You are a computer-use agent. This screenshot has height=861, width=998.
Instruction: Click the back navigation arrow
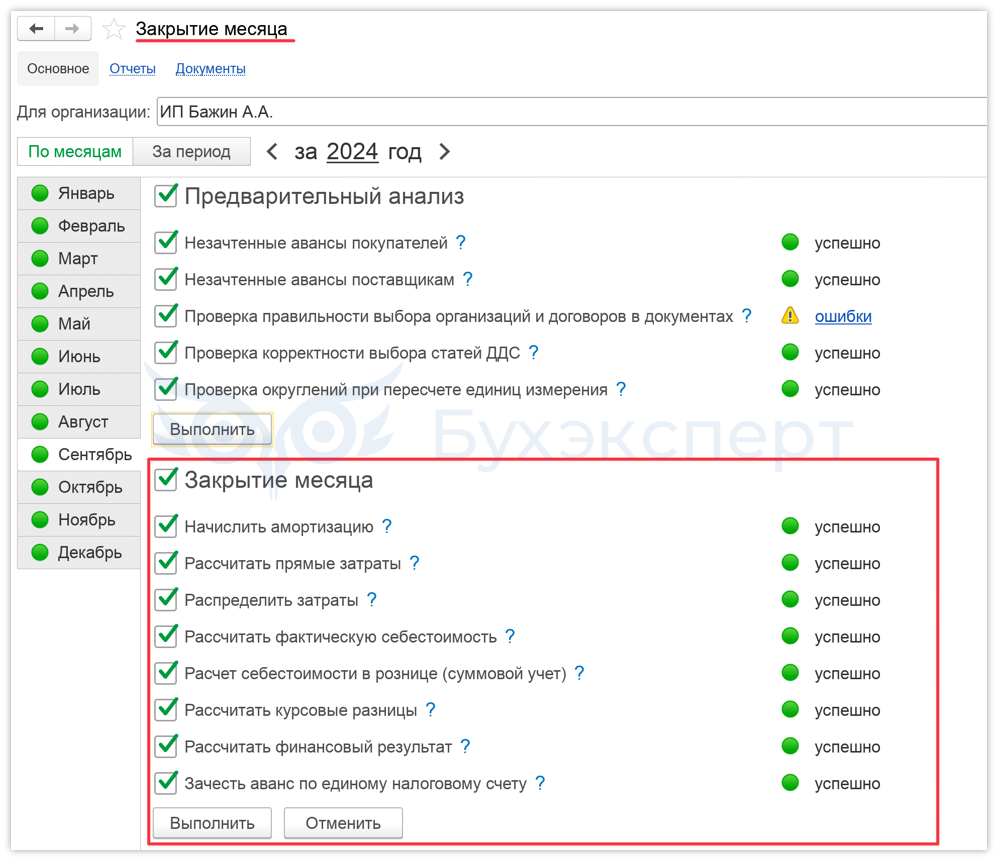[x=36, y=29]
